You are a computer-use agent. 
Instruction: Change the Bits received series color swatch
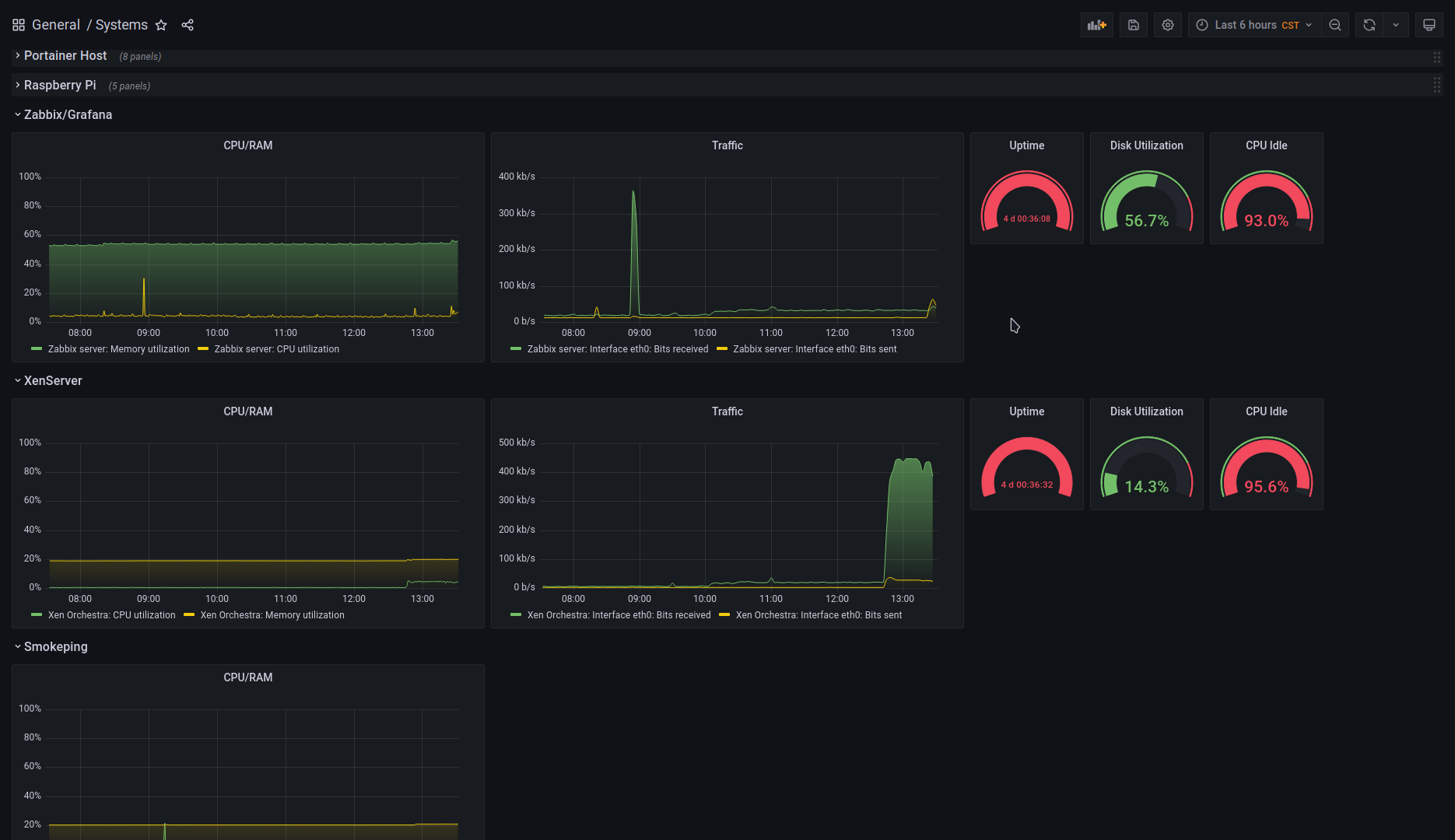coord(514,348)
